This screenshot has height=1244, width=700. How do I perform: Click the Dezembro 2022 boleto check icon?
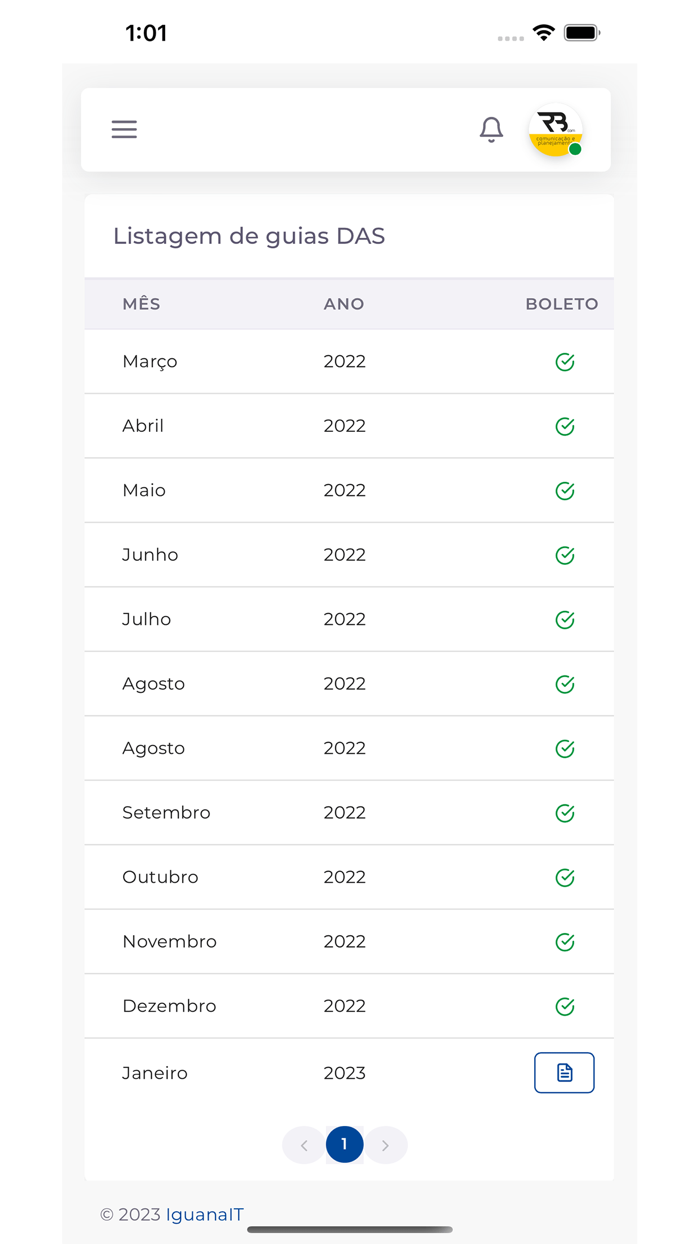tap(565, 1007)
